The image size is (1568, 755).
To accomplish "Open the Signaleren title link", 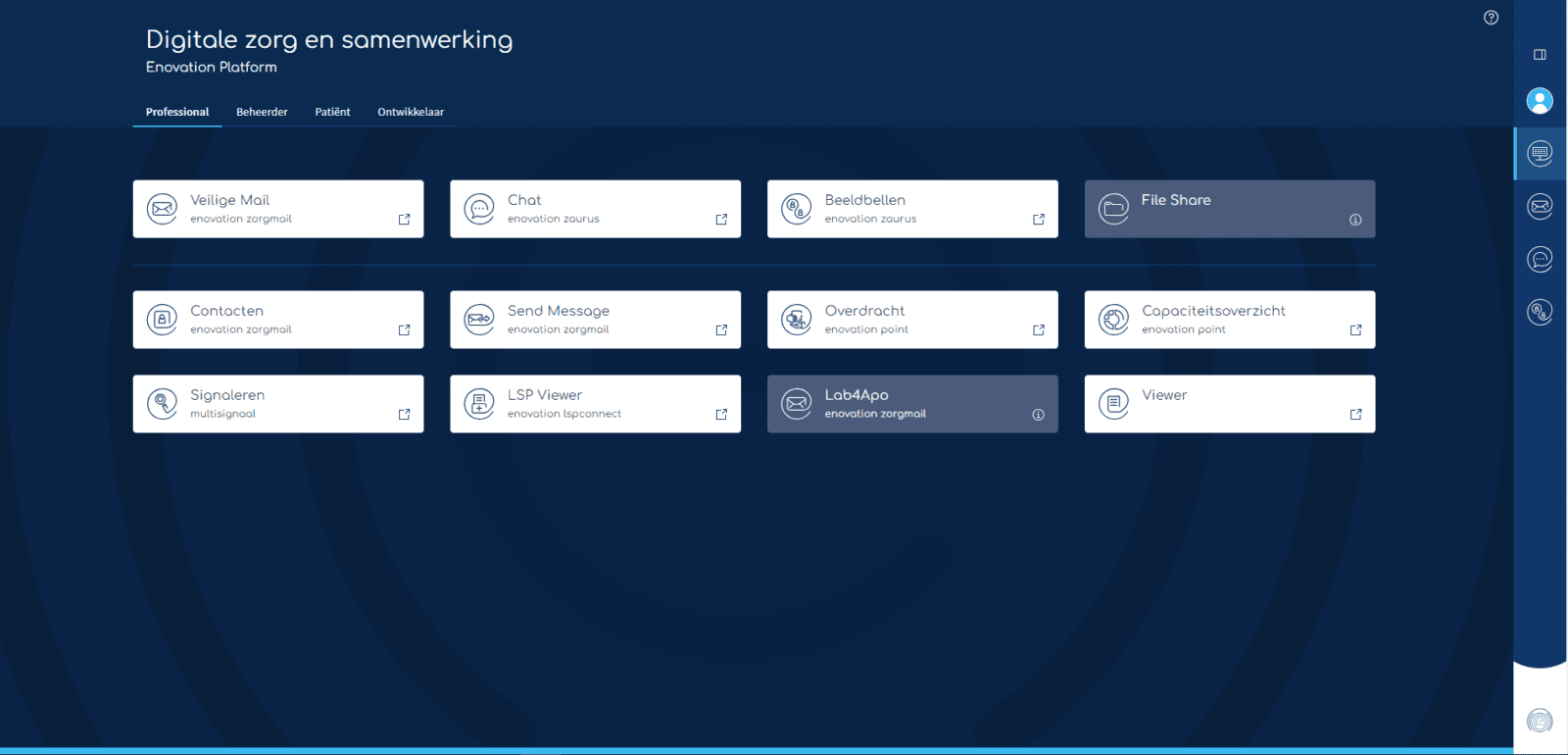I will coord(227,395).
